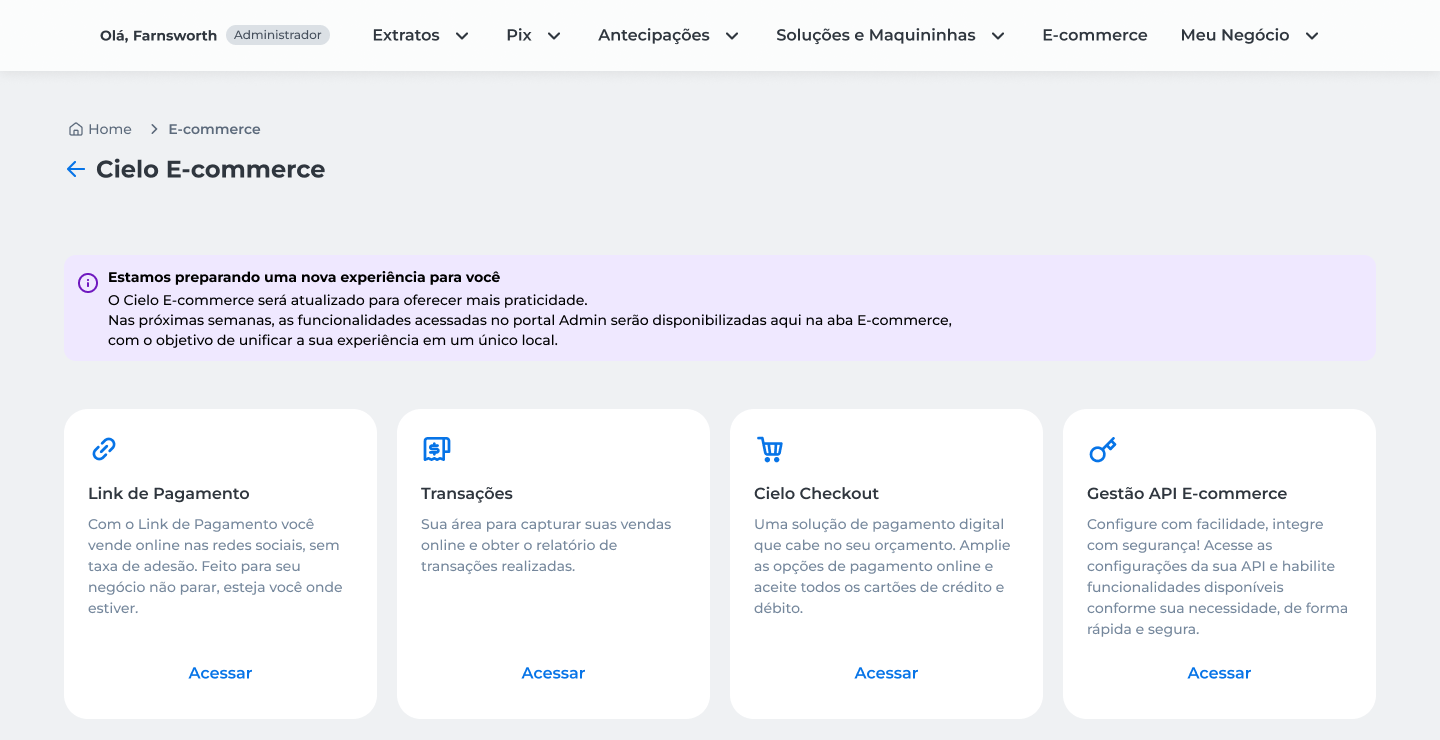This screenshot has height=740, width=1440.
Task: Expand the Meu Negócio dropdown chevron
Action: (1312, 36)
